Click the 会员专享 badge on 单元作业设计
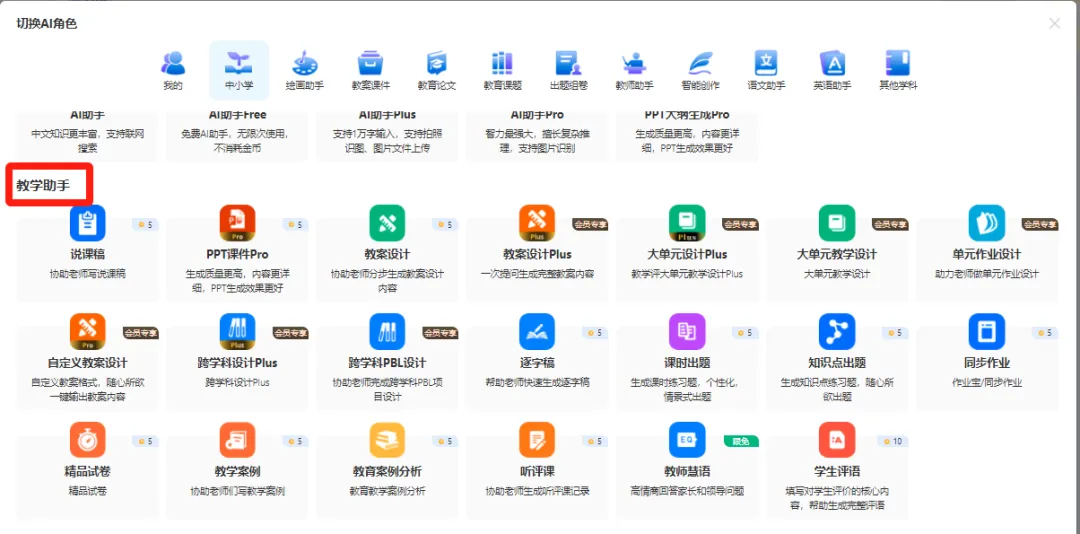The width and height of the screenshot is (1080, 534). [x=1040, y=224]
